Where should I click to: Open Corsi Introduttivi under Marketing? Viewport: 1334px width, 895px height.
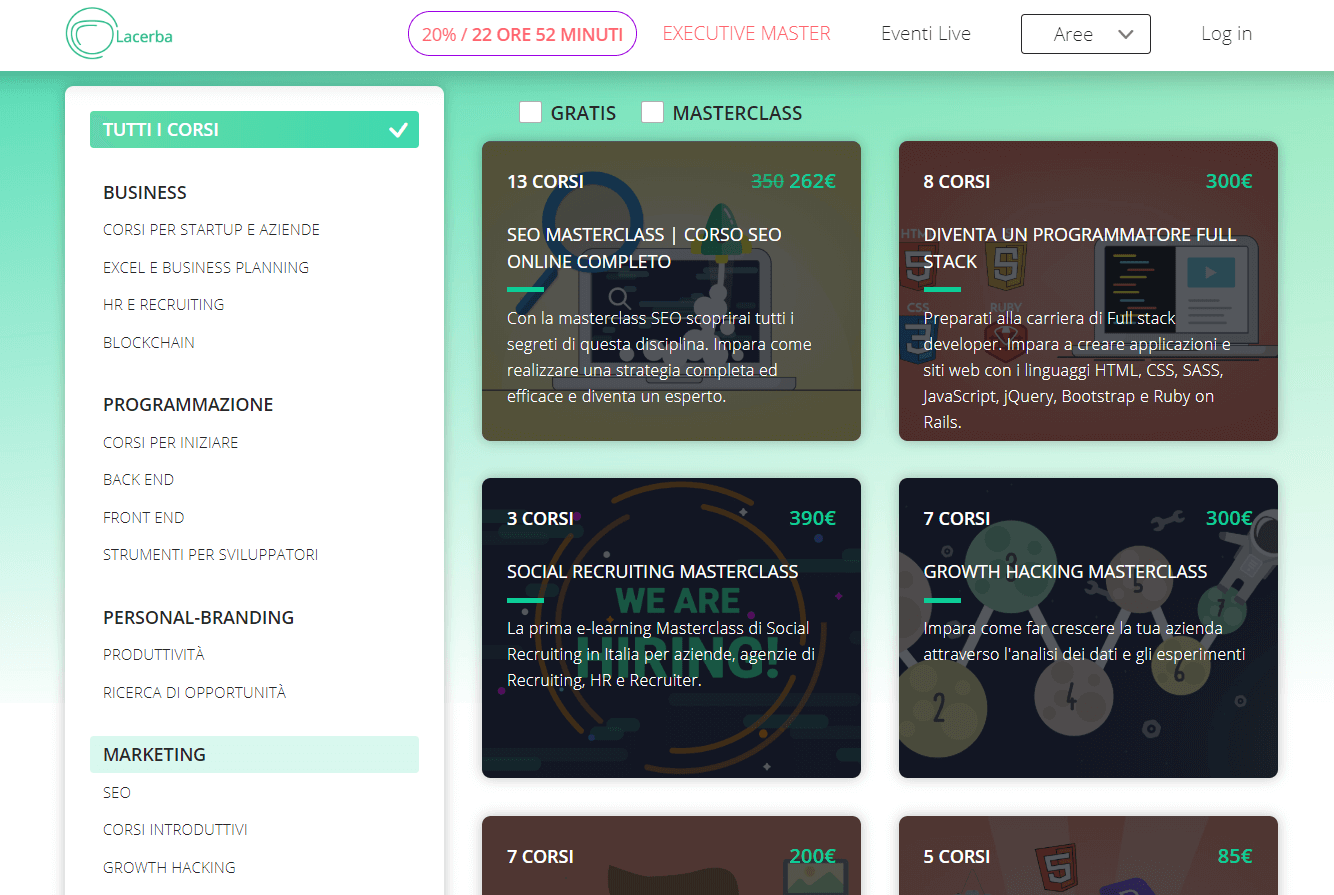pyautogui.click(x=175, y=830)
